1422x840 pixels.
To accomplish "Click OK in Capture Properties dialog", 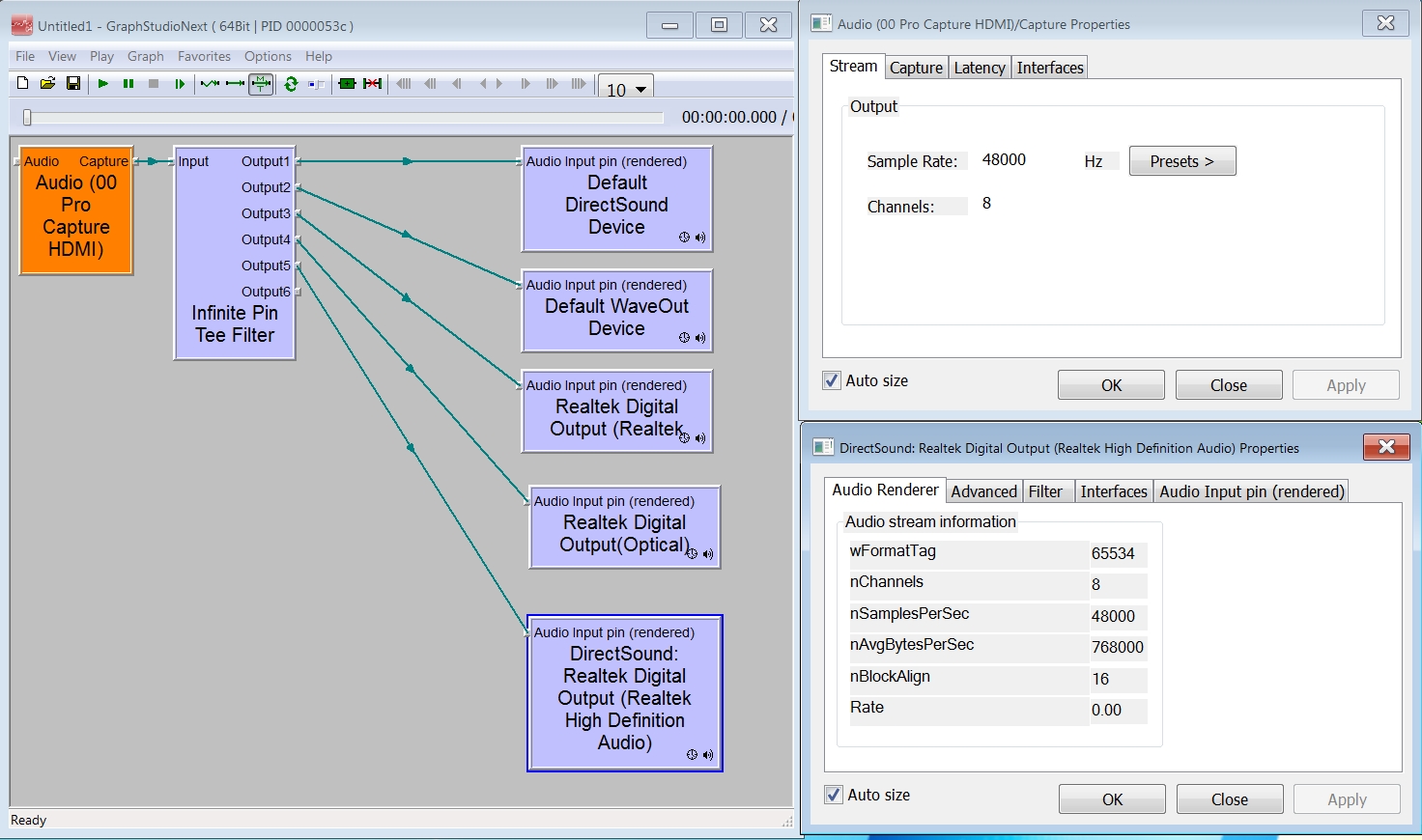I will click(x=1111, y=385).
